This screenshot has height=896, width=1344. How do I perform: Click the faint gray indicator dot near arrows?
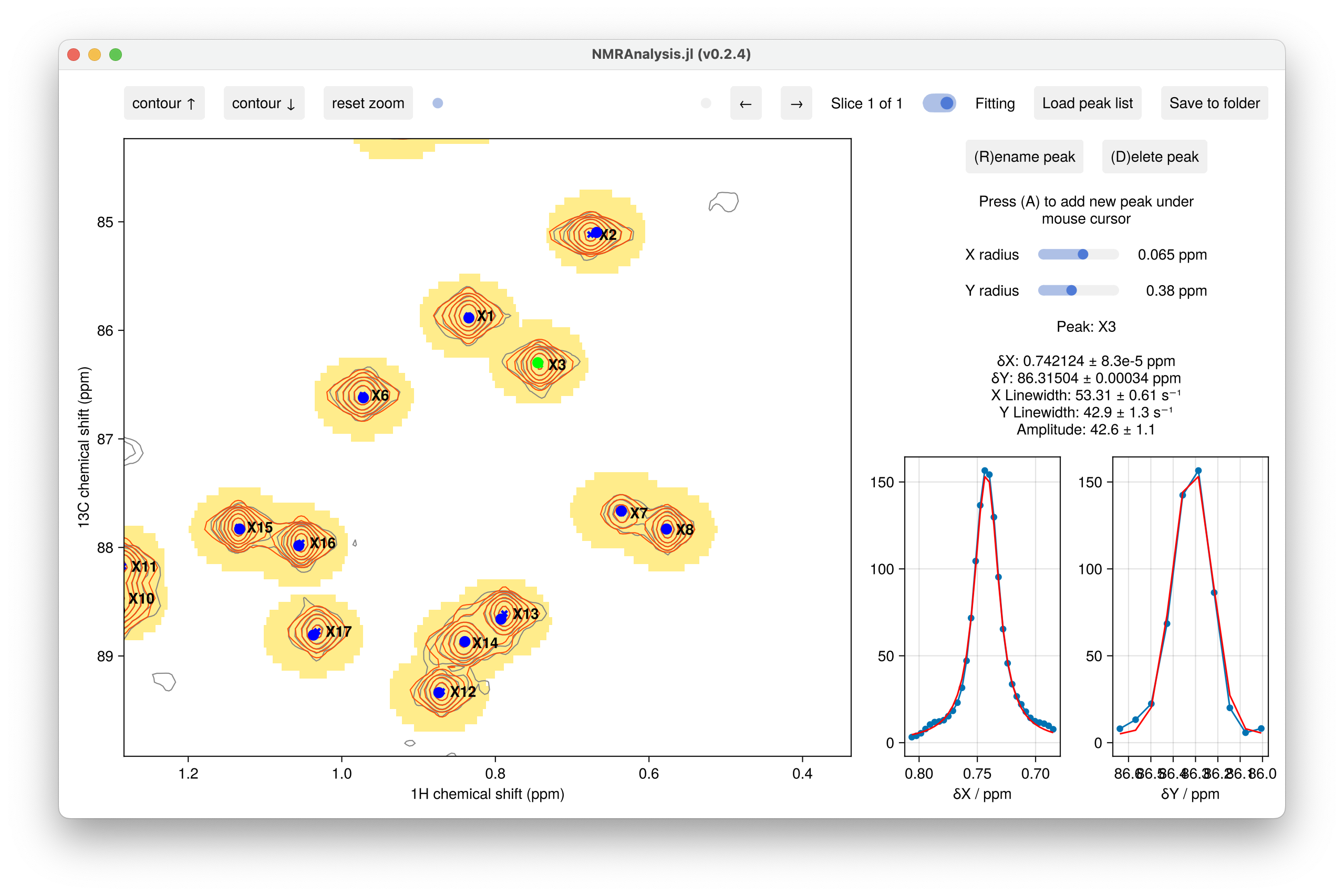click(706, 103)
